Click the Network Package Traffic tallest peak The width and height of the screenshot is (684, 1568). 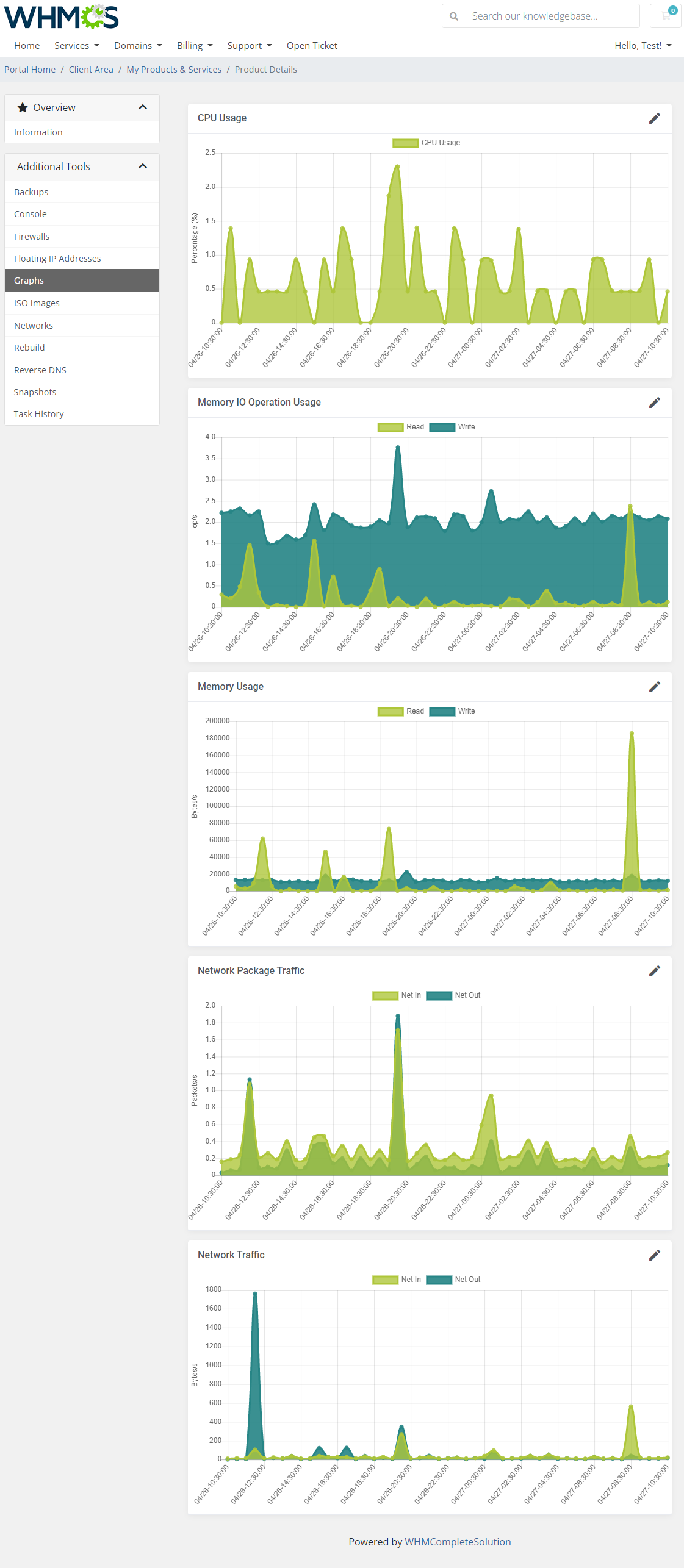pyautogui.click(x=398, y=1015)
